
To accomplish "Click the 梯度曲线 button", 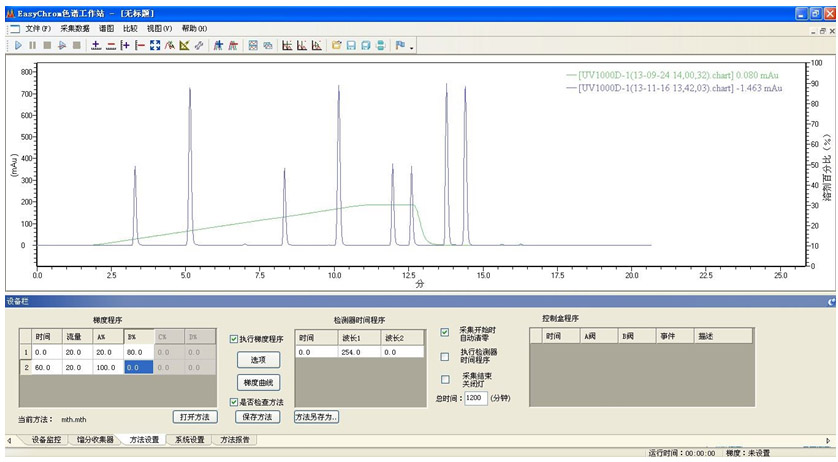I will point(257,383).
